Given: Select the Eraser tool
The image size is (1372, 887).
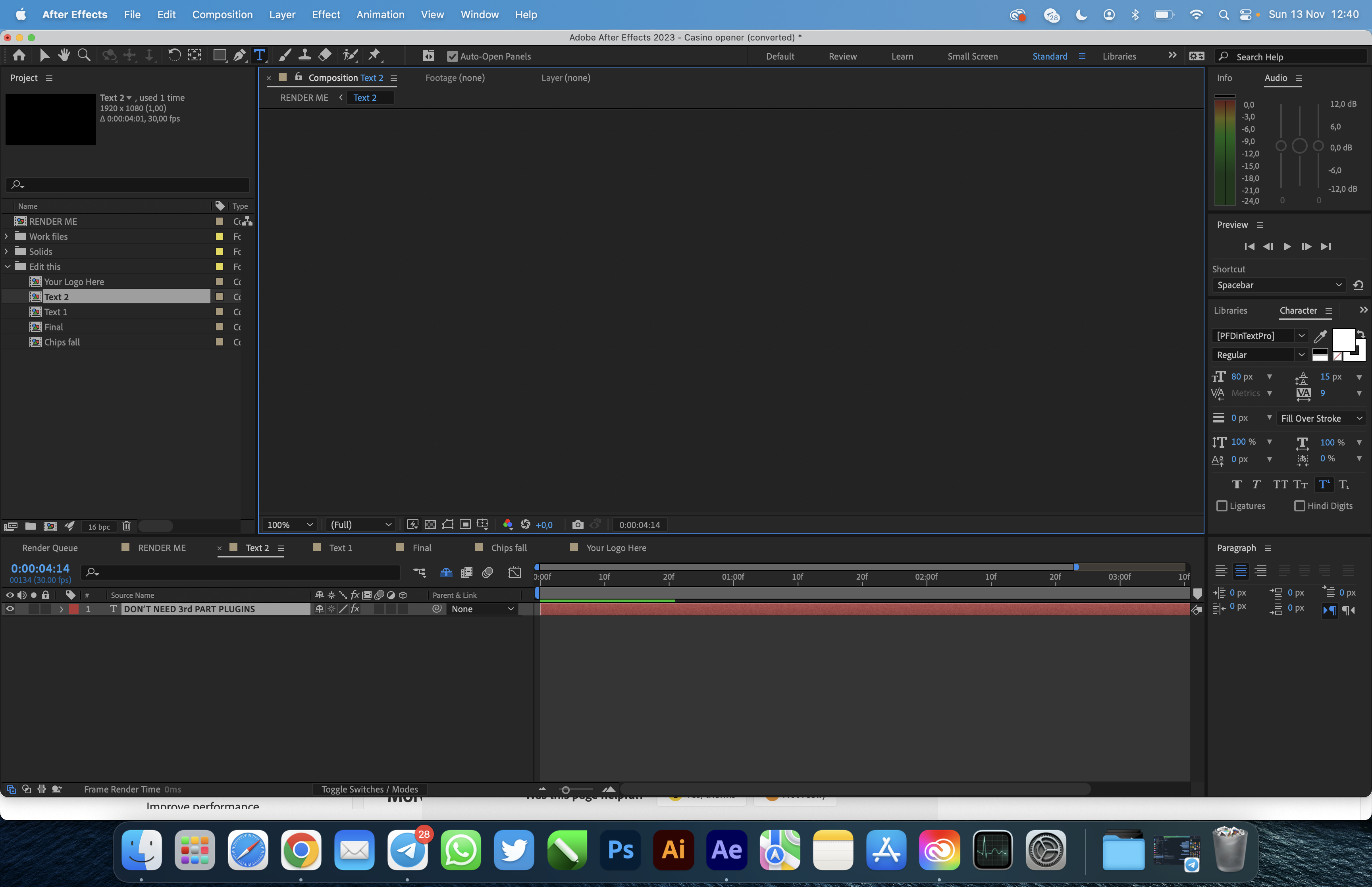Looking at the screenshot, I should 325,55.
